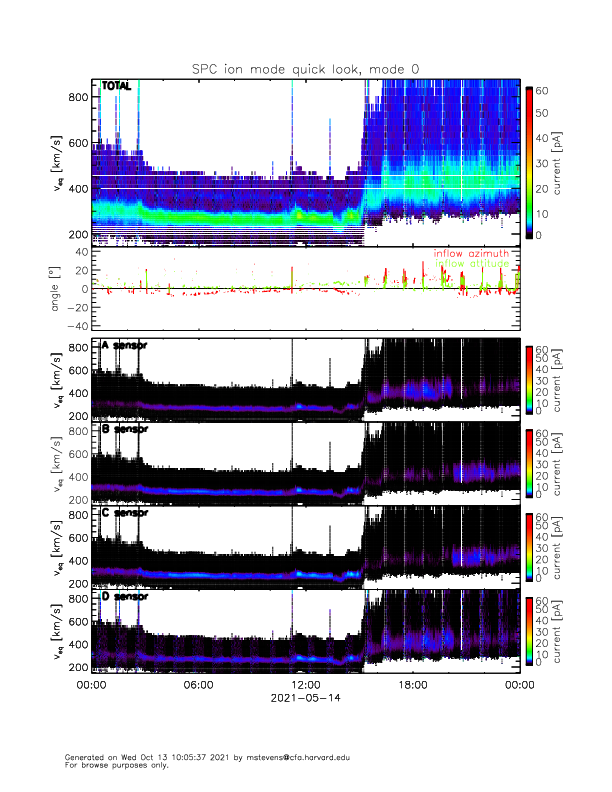The image size is (612, 792).
Task: Click the 'B sensor' panel label
Action: click(x=124, y=429)
